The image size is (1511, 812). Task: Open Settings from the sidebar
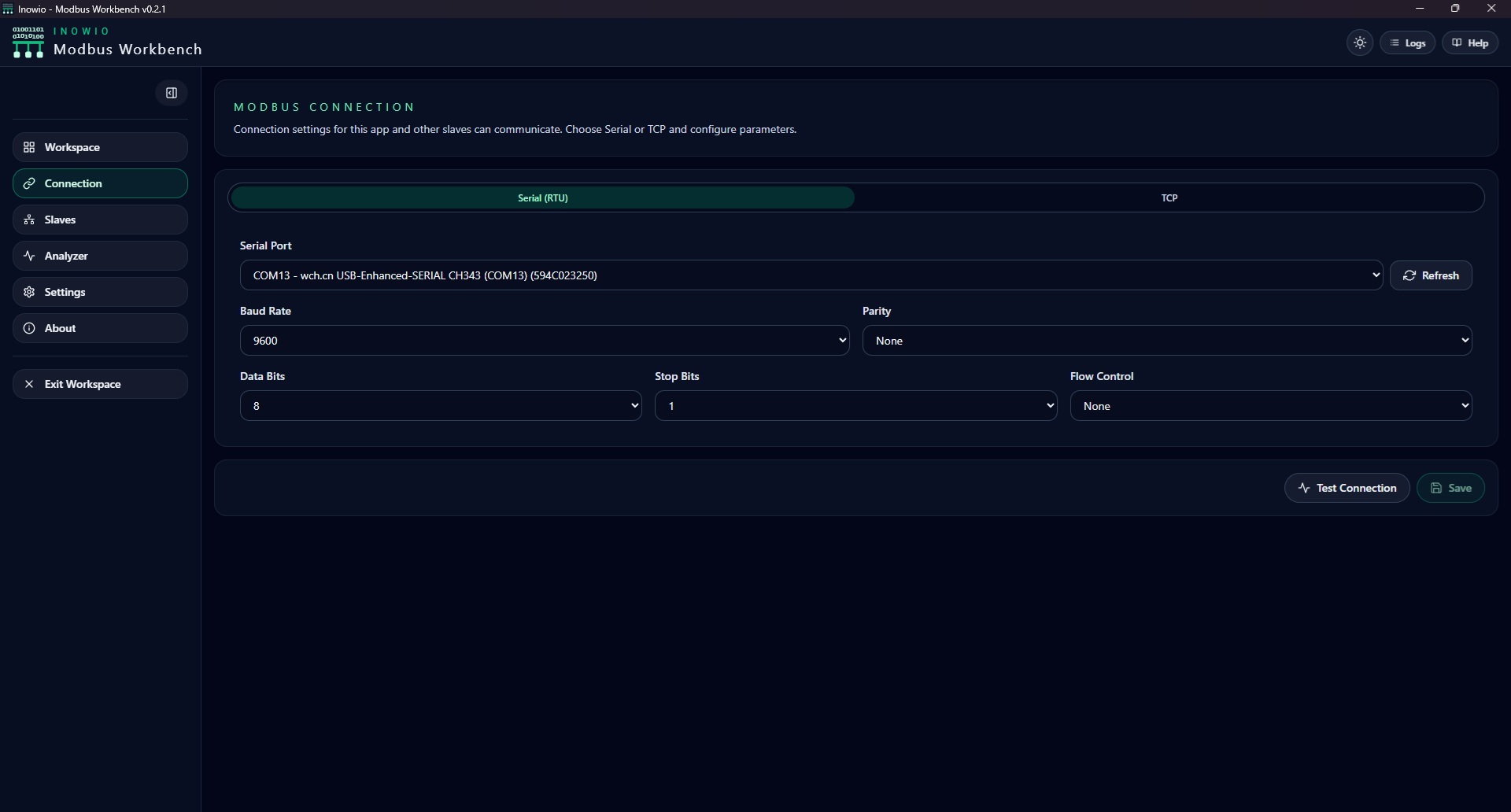click(x=101, y=292)
